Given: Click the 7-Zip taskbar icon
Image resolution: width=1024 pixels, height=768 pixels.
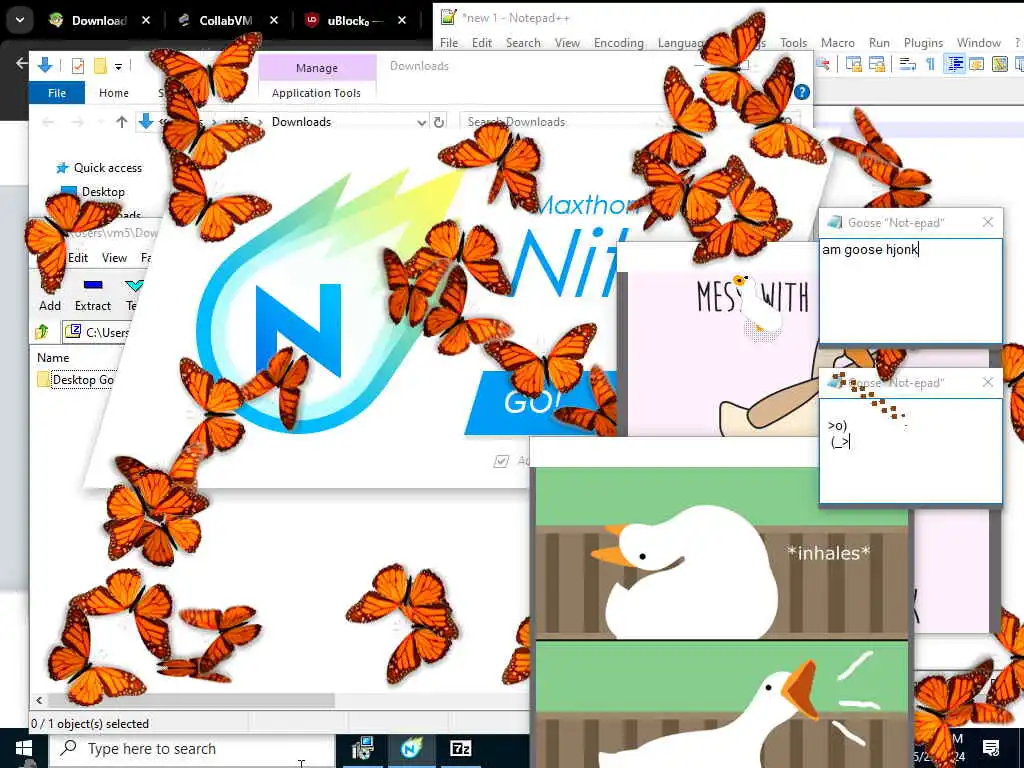Looking at the screenshot, I should pyautogui.click(x=461, y=749).
